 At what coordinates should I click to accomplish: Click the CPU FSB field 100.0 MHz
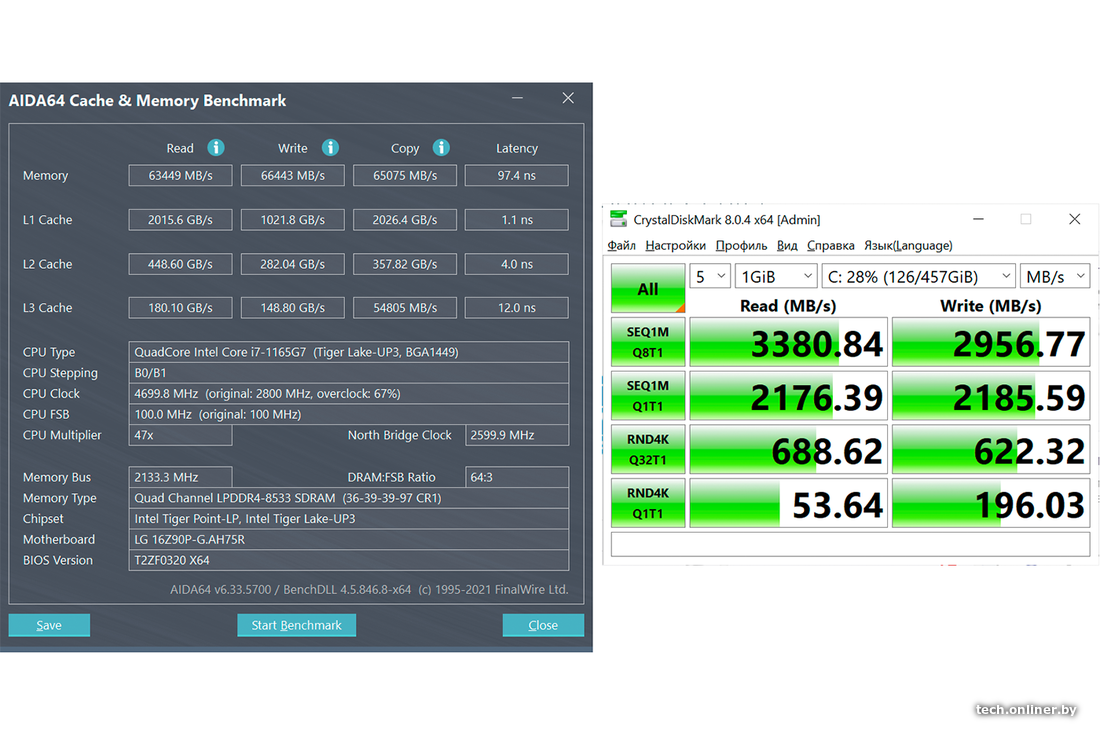pos(349,414)
